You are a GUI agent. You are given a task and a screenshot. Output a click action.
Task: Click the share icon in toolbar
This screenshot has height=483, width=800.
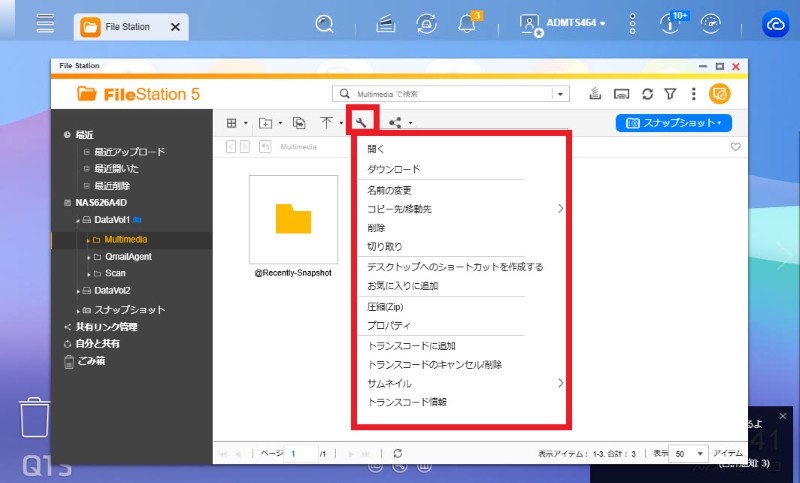pyautogui.click(x=395, y=123)
